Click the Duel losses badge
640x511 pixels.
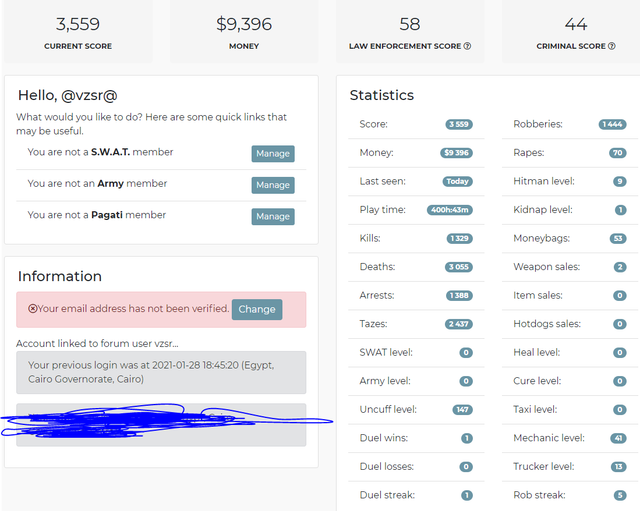(466, 467)
